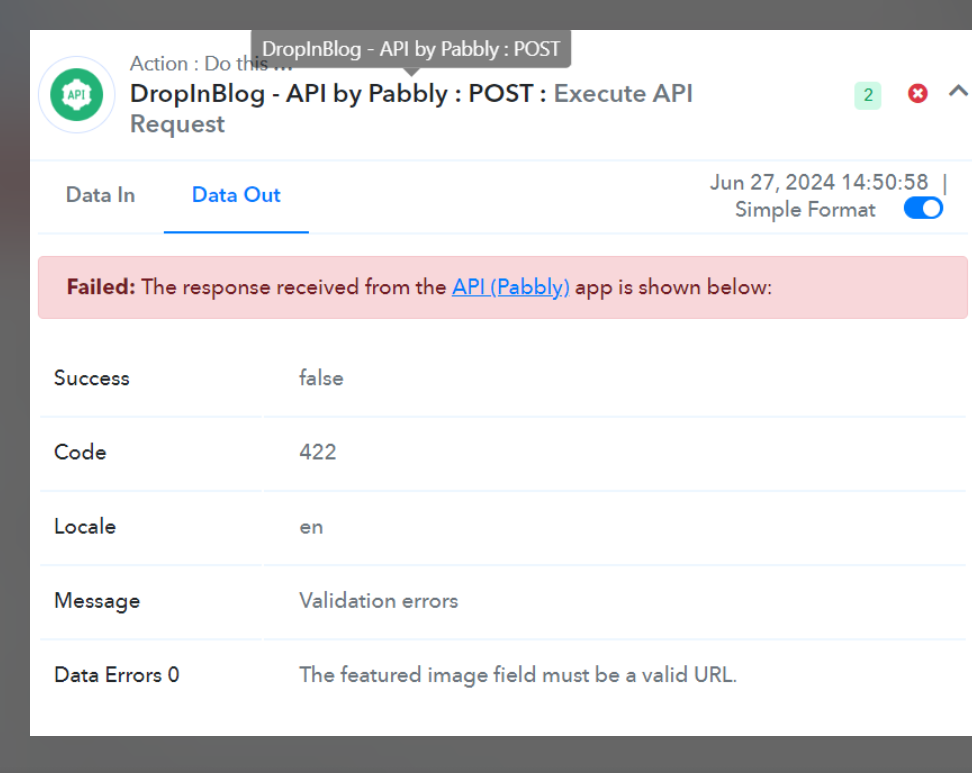Click the Code field label

click(80, 452)
